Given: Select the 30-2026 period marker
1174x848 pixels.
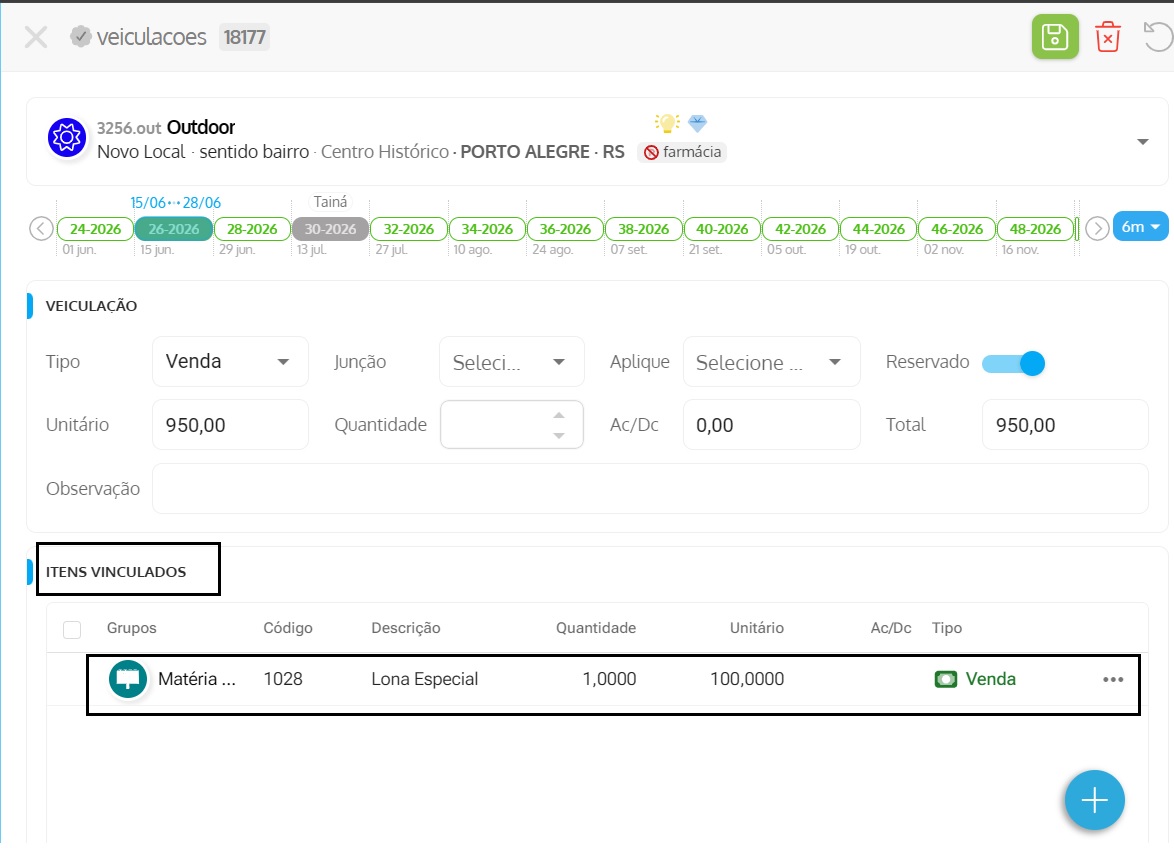Looking at the screenshot, I should [330, 229].
